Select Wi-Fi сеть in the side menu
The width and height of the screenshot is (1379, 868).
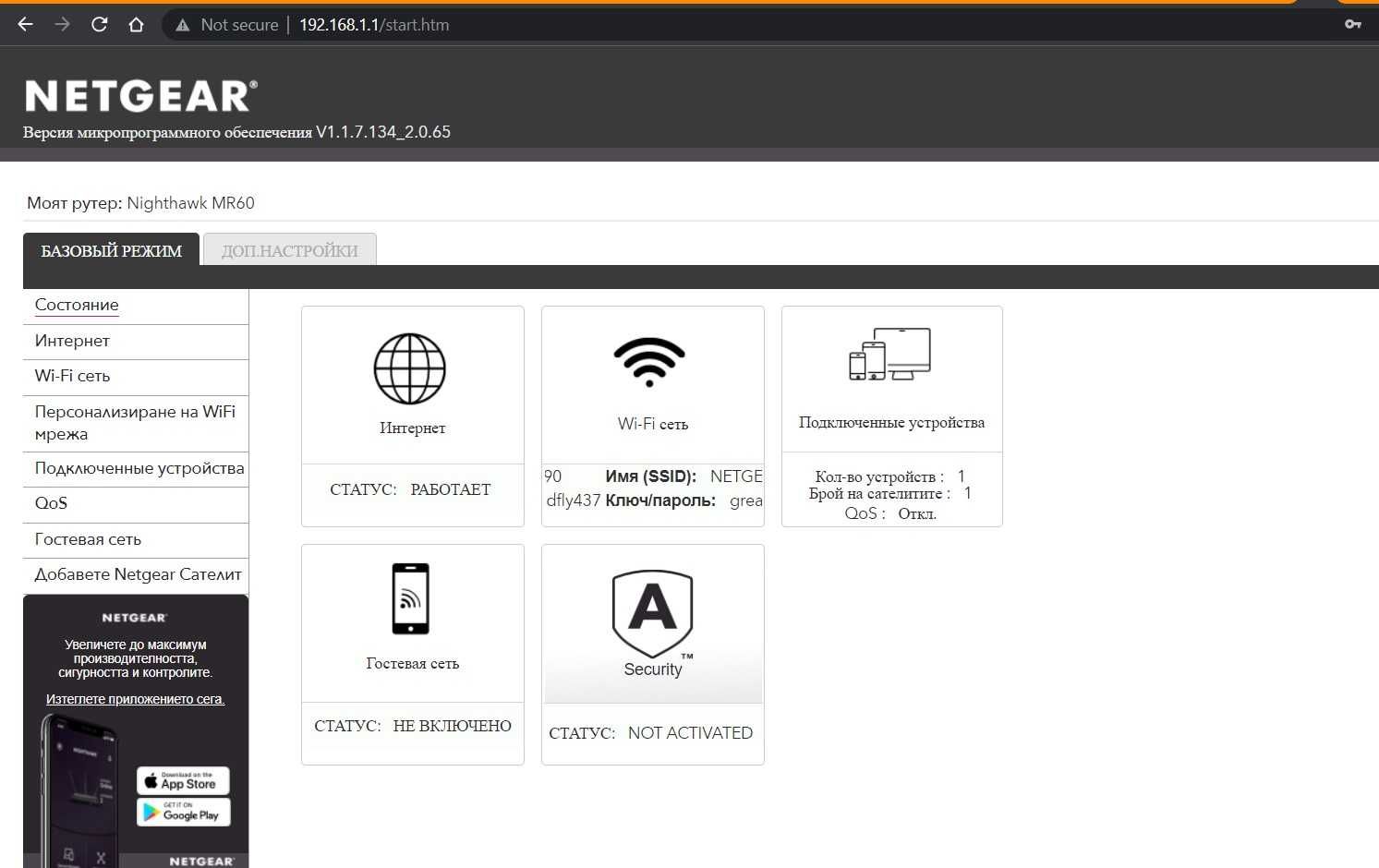point(72,376)
